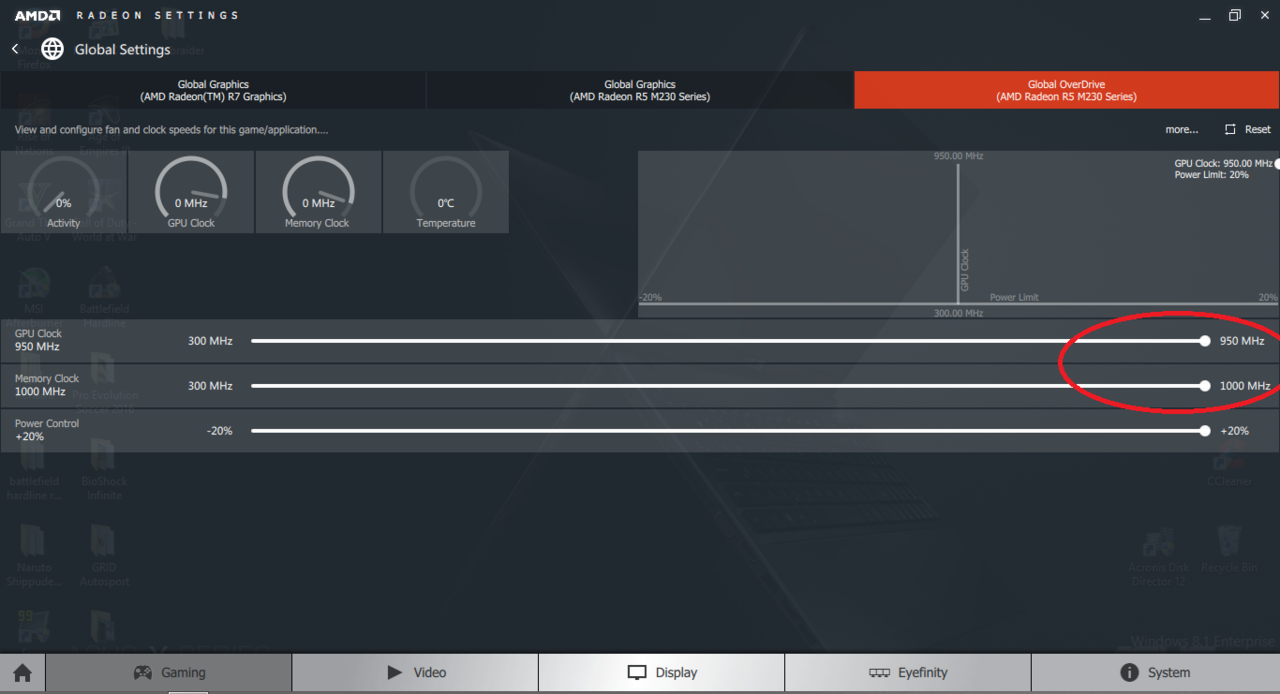This screenshot has width=1280, height=694.
Task: Click the Gaming controller icon
Action: 143,673
